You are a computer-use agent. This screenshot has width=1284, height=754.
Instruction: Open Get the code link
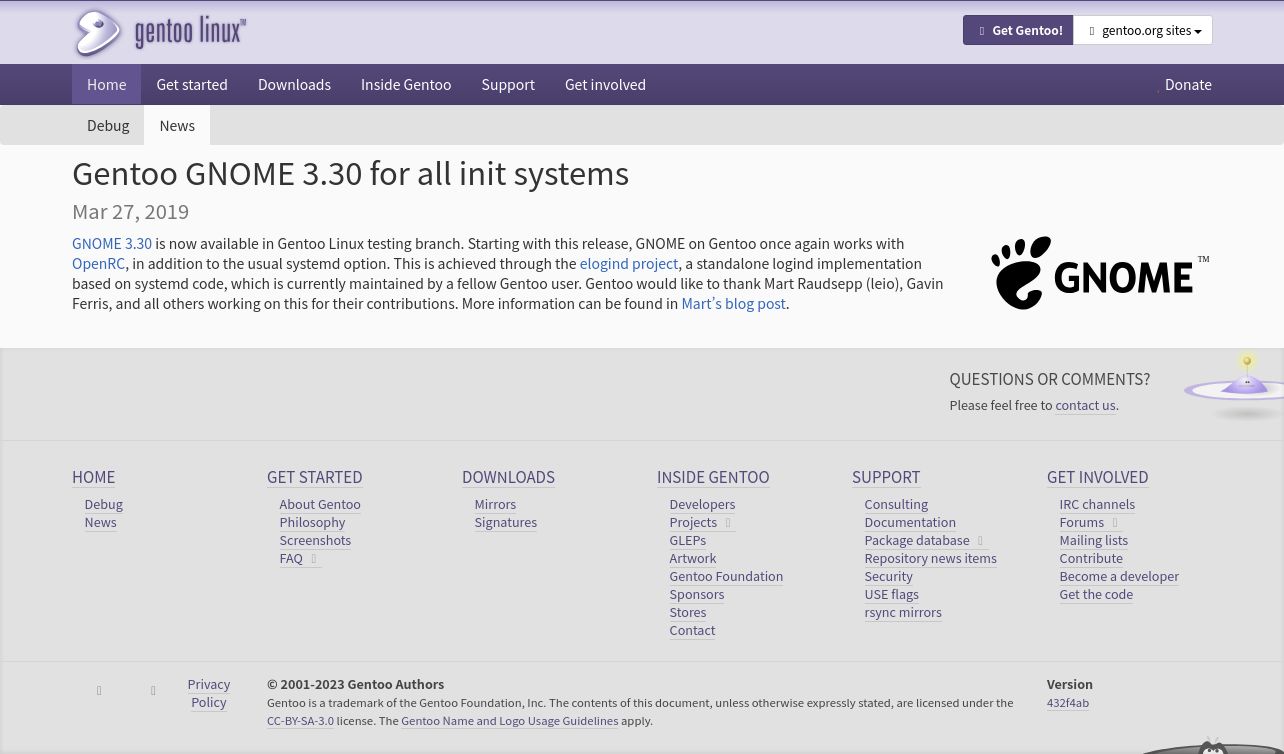click(x=1096, y=594)
